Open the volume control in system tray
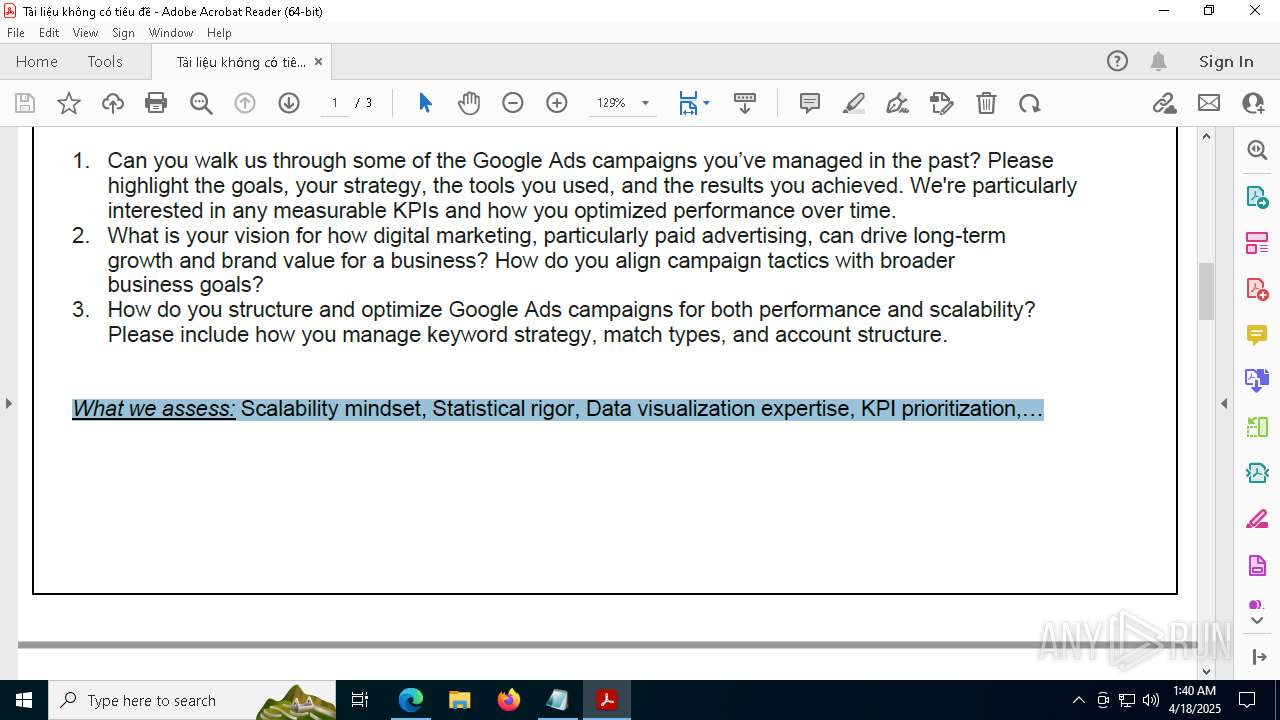1280x720 pixels. pyautogui.click(x=1151, y=700)
